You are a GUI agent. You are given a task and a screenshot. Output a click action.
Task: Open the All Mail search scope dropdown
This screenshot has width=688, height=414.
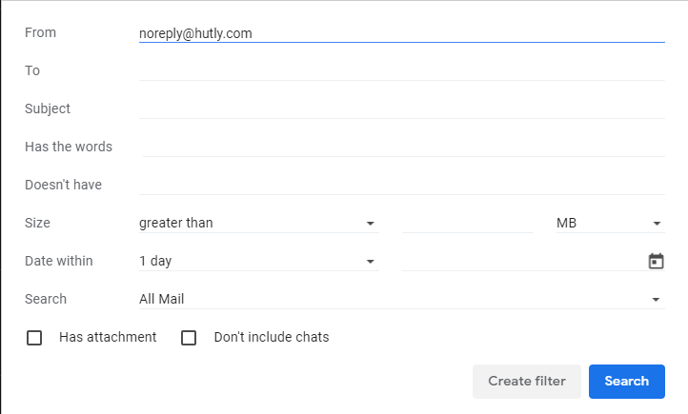click(x=402, y=299)
